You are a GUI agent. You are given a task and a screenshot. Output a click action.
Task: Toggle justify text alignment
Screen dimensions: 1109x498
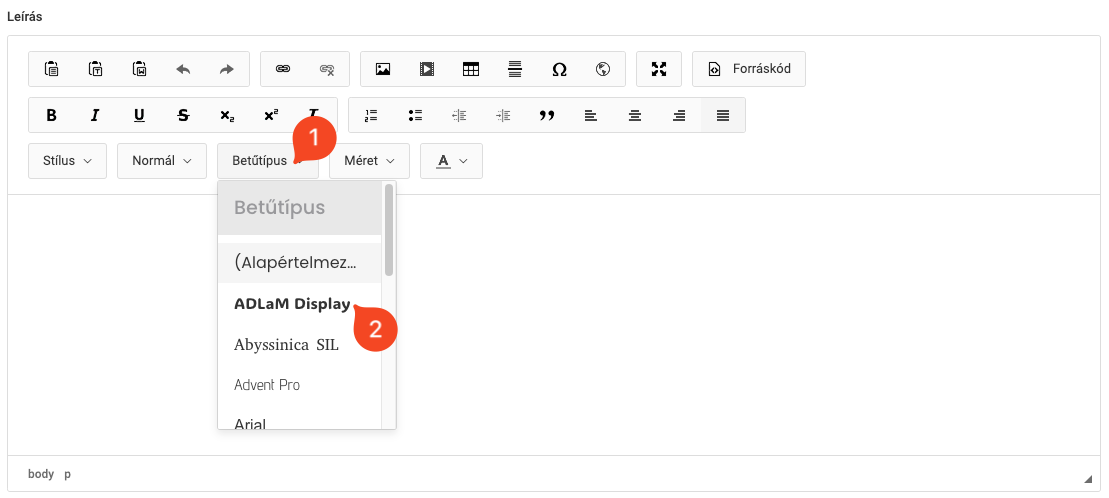[723, 115]
